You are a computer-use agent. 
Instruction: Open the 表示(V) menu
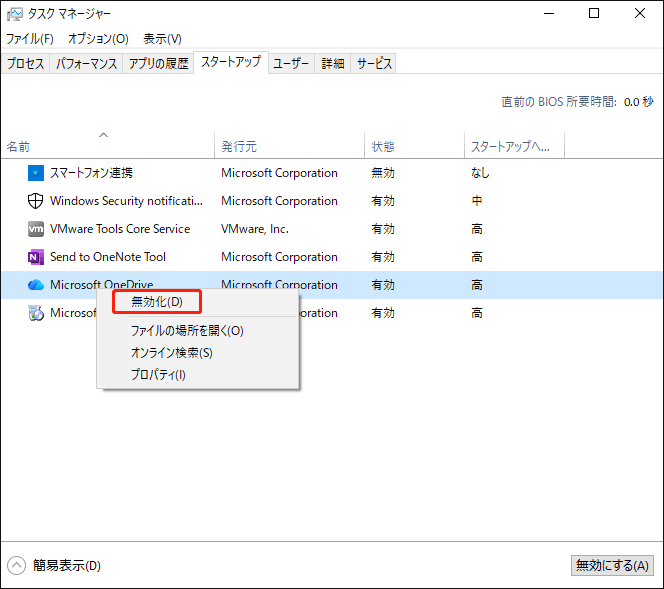(162, 39)
